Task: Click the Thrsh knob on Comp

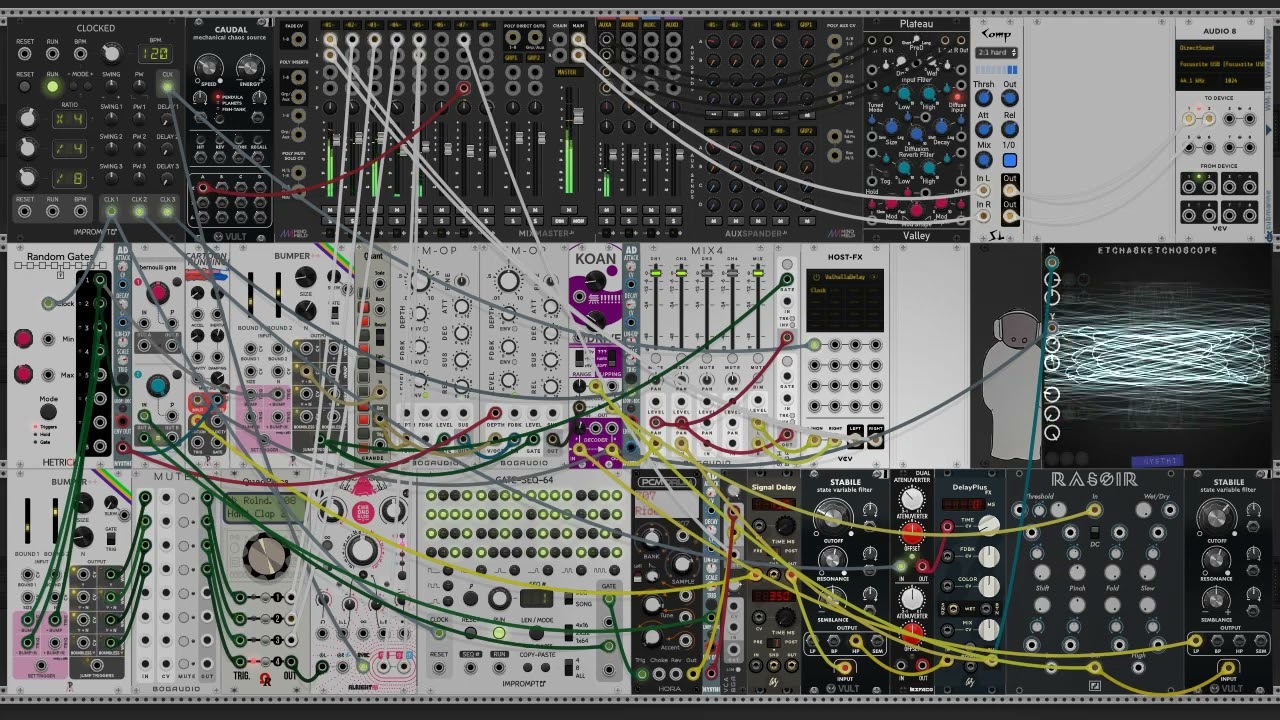Action: coord(983,98)
